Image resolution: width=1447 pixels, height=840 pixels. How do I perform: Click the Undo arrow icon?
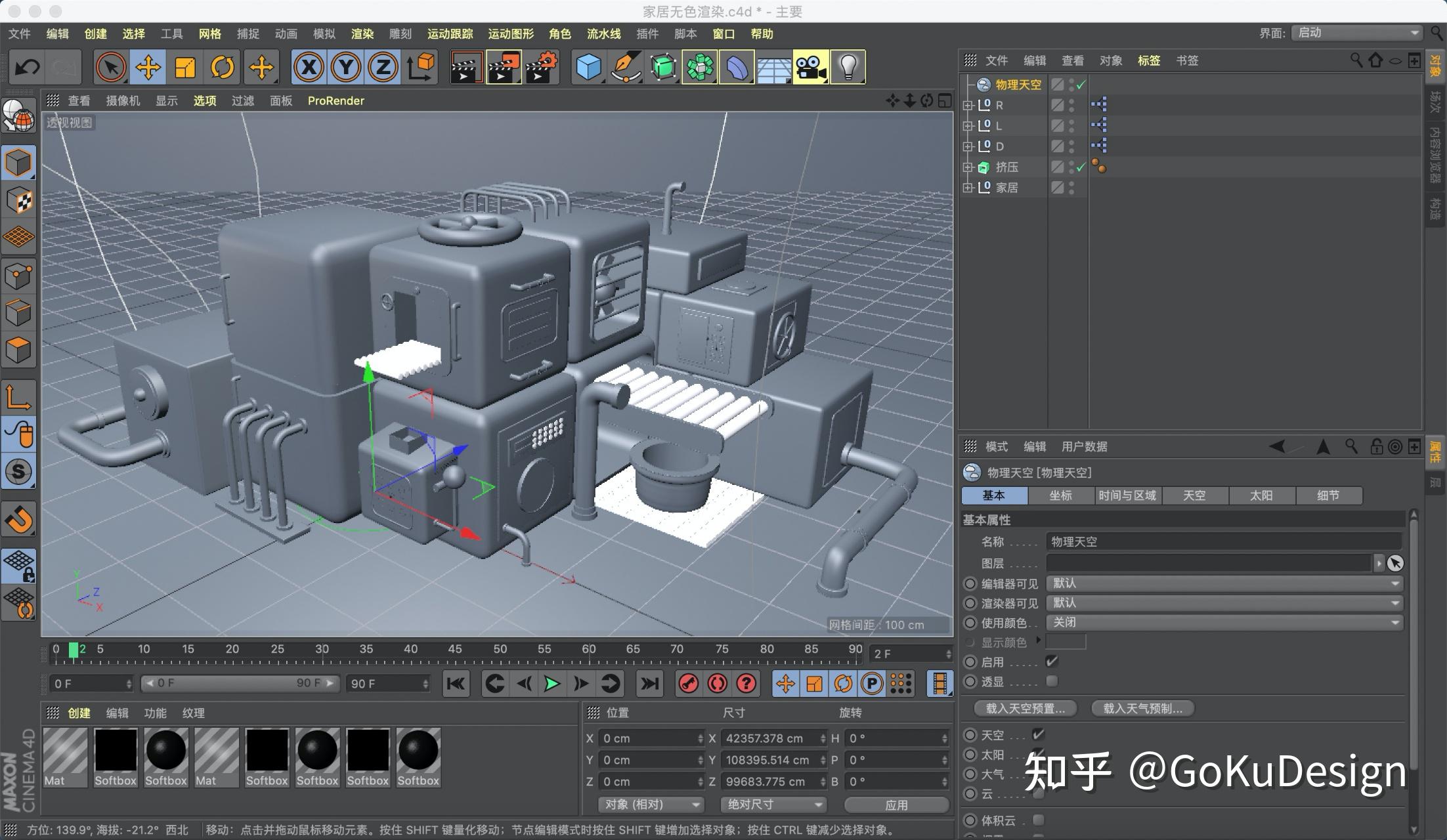pyautogui.click(x=27, y=66)
